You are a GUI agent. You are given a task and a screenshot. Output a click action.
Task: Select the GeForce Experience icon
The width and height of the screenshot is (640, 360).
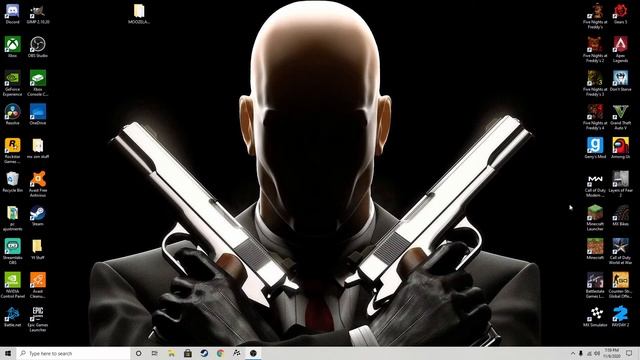pyautogui.click(x=12, y=83)
